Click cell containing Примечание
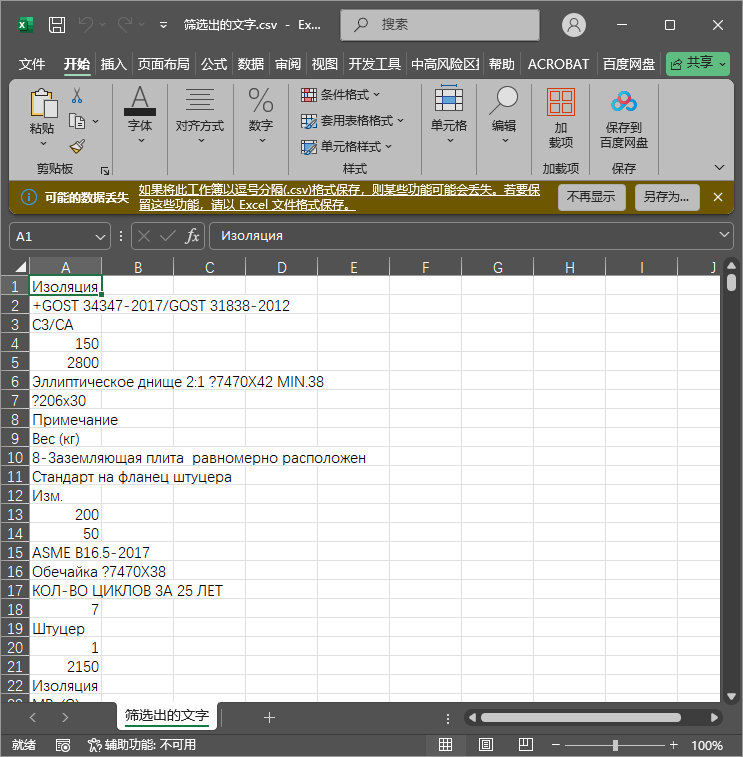 tap(65, 420)
